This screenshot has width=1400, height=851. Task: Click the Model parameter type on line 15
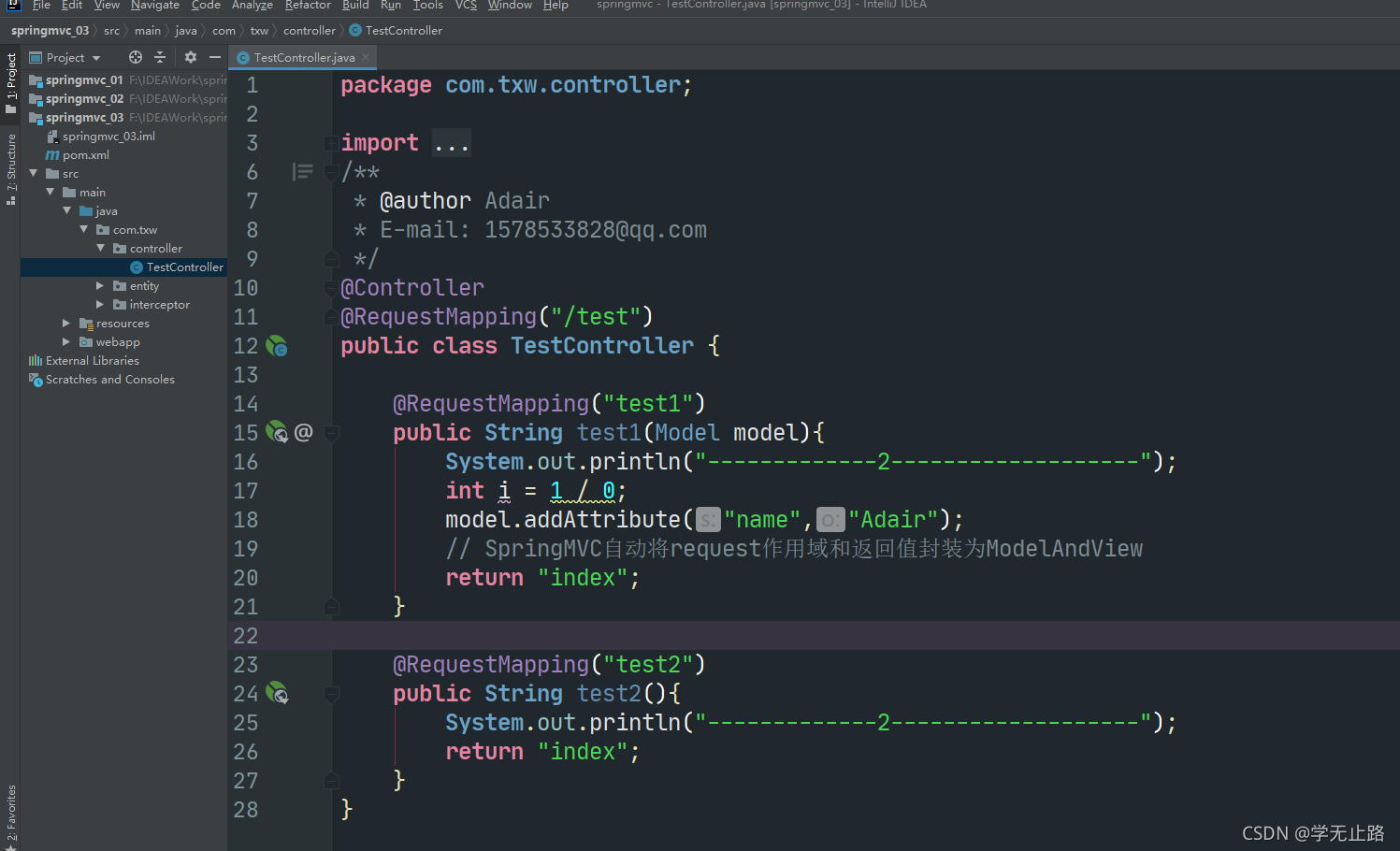click(x=687, y=433)
